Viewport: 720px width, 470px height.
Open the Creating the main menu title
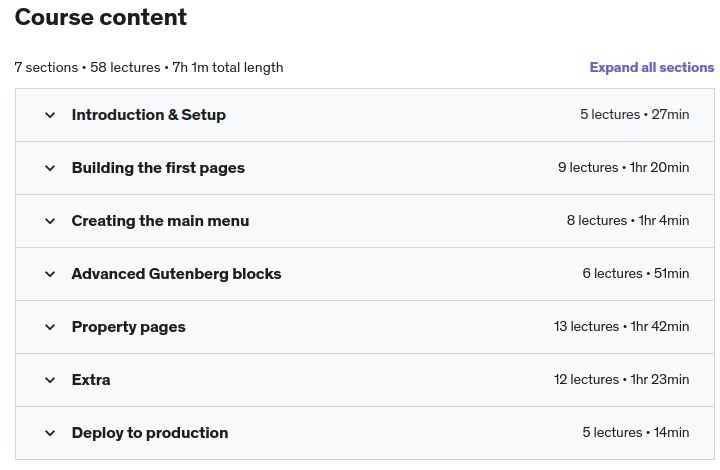(160, 221)
